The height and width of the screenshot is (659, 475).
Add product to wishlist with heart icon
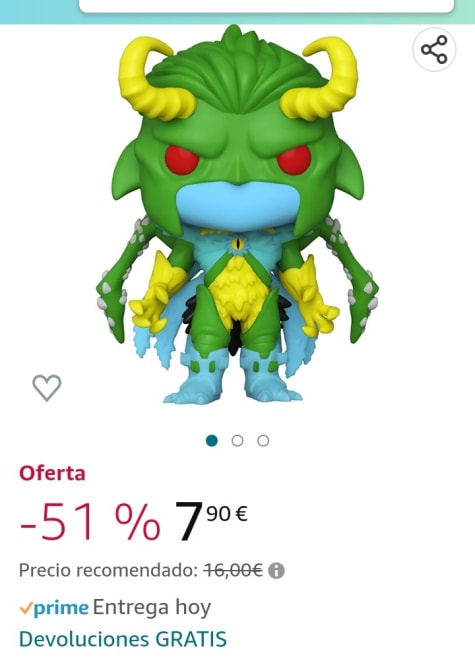tap(47, 387)
